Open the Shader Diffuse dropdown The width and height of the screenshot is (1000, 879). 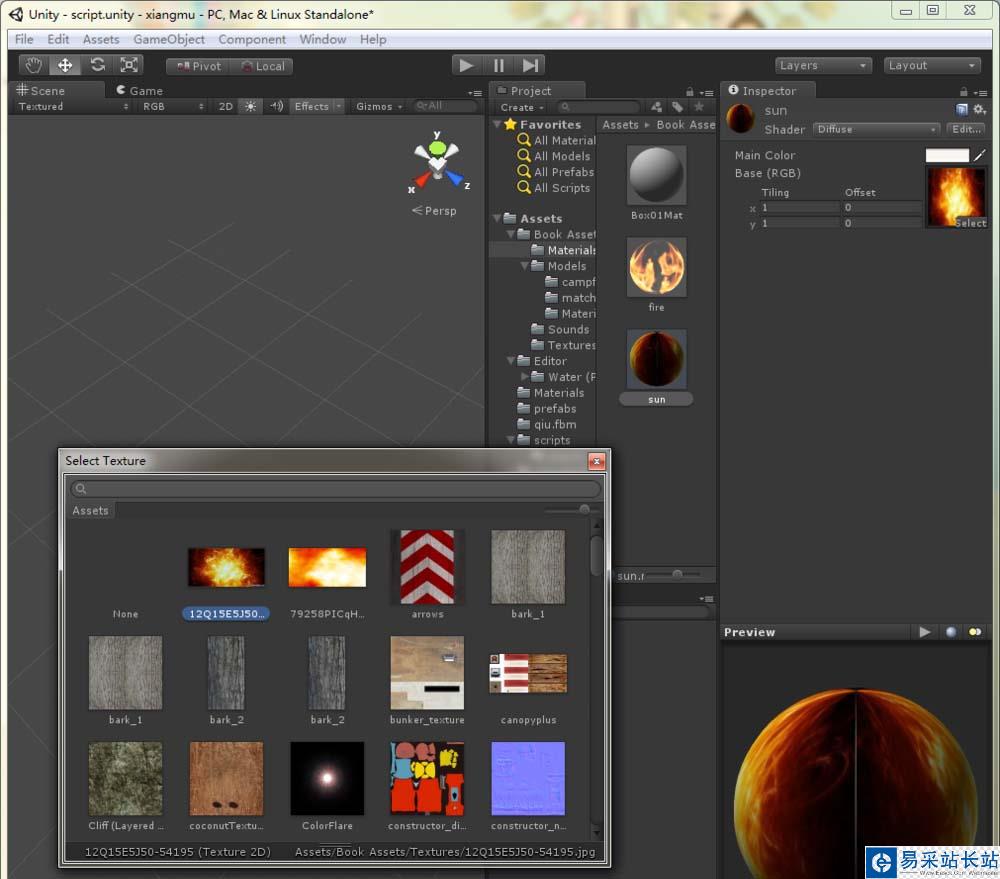(x=876, y=129)
